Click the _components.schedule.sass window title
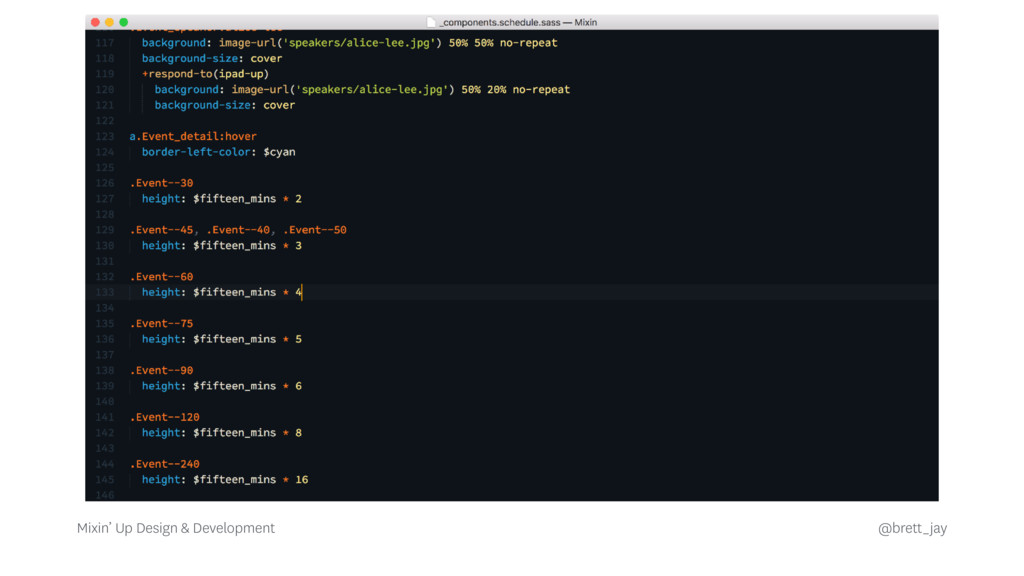This screenshot has width=1024, height=576. point(519,22)
